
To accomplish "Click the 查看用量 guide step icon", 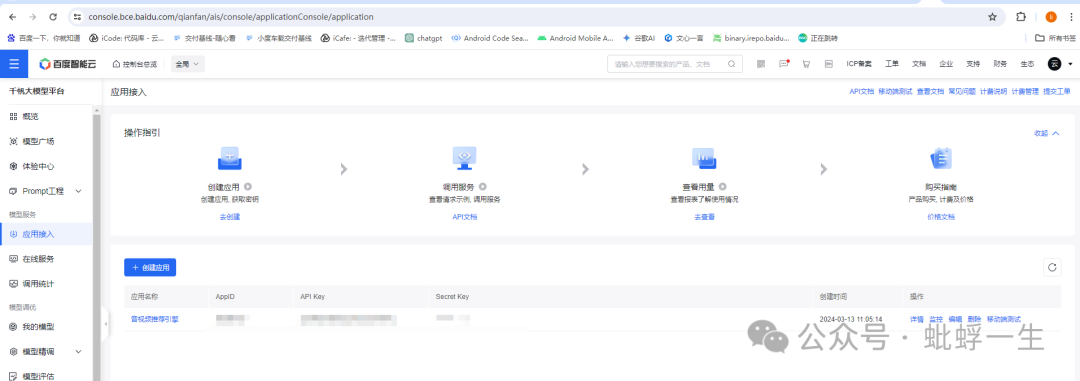I will pos(704,158).
